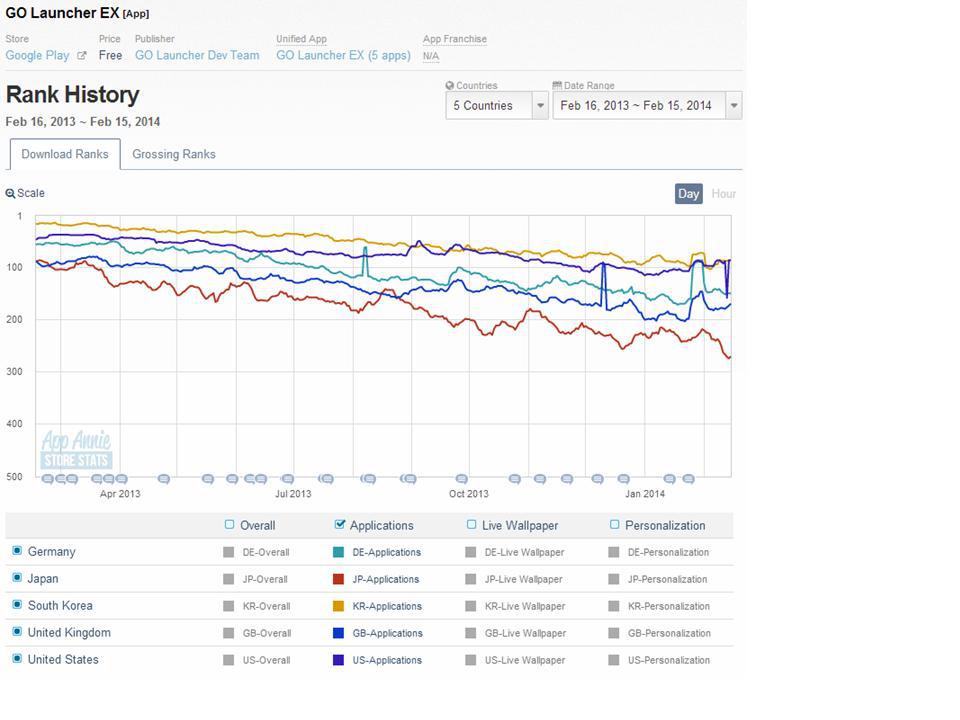The image size is (960, 720).
Task: Toggle the Japan country row icon
Action: (x=17, y=578)
